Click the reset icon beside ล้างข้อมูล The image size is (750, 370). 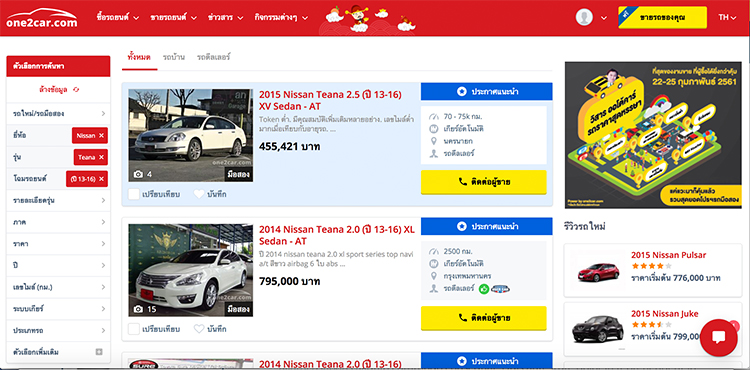76,89
